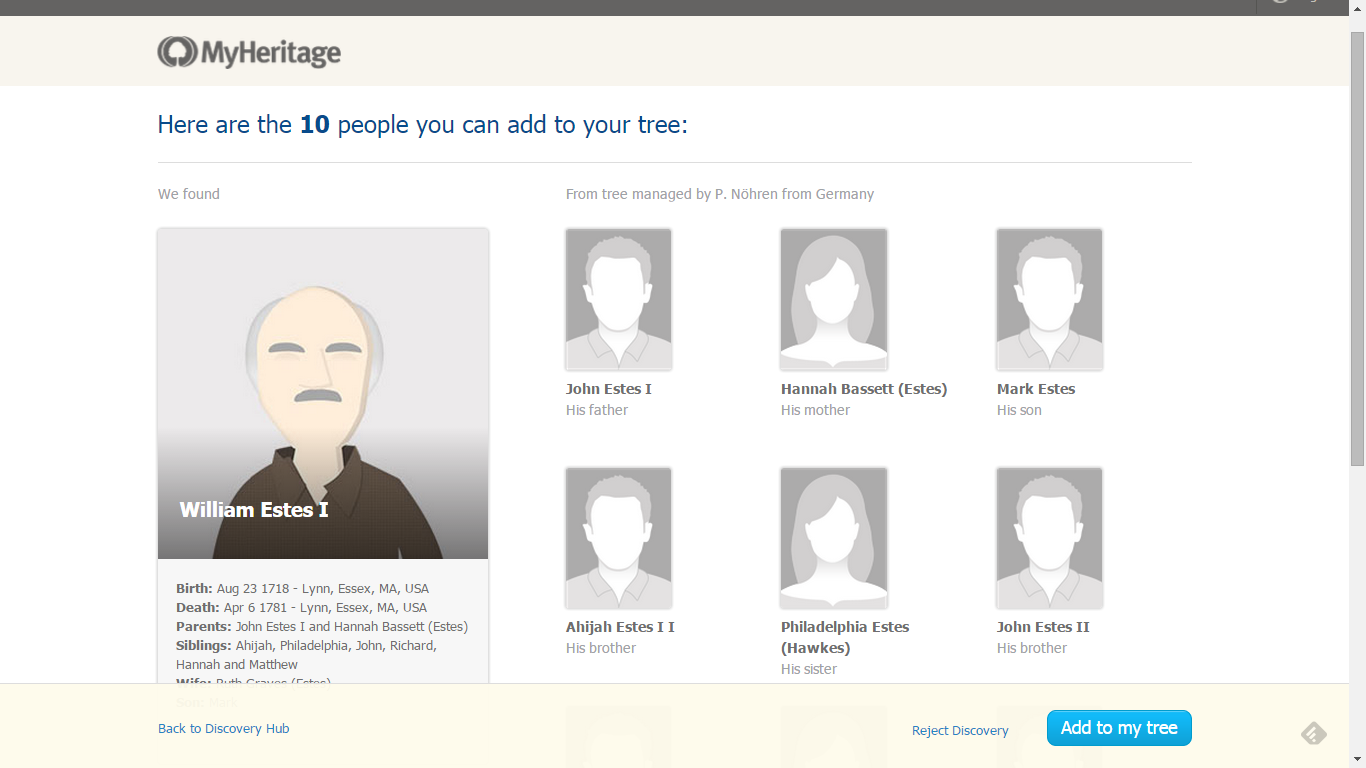Select Philadelphia Estes (Hawkes) portrait thumbnail
Viewport: 1366px width, 768px height.
(x=834, y=538)
